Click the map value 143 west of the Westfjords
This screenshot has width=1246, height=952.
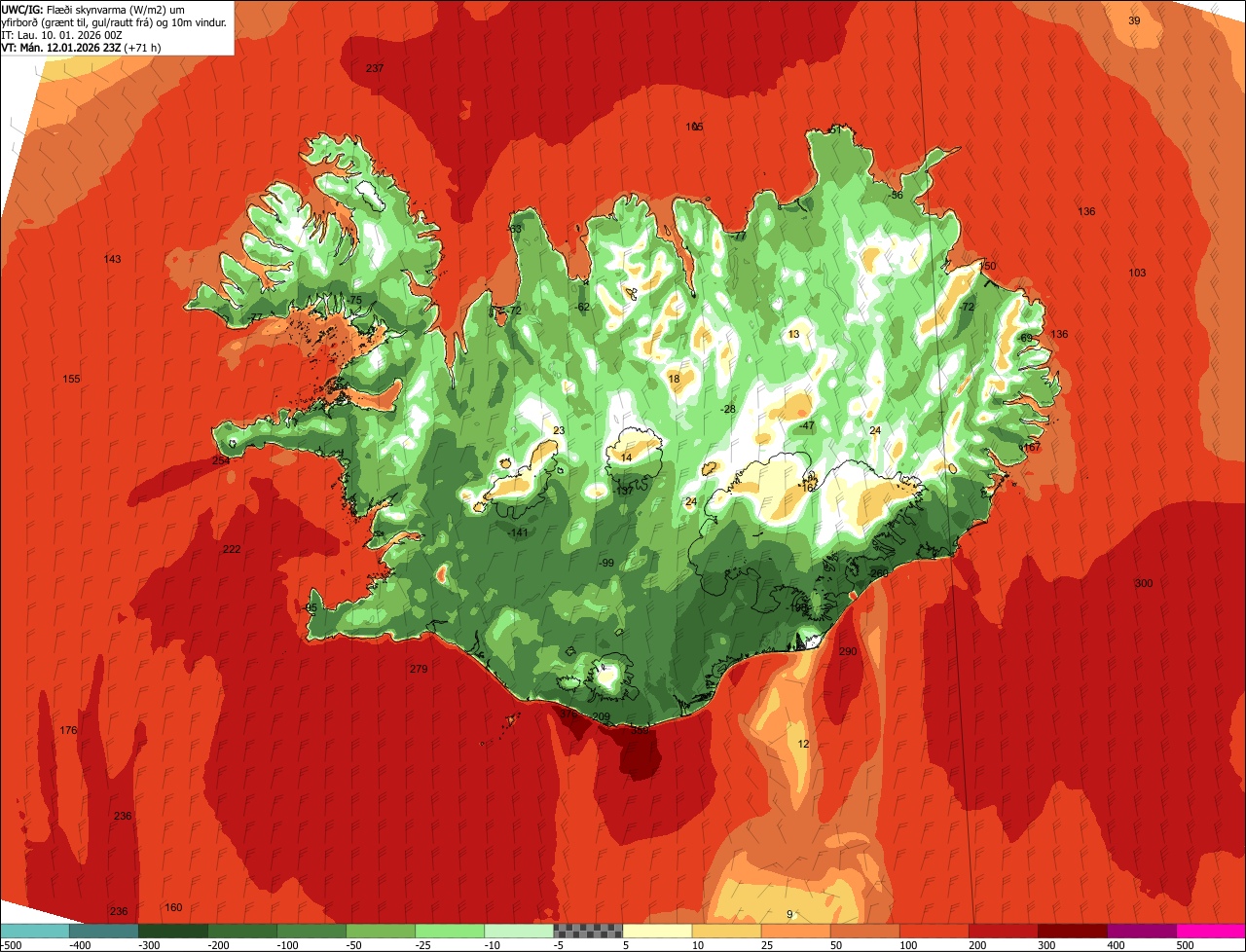(x=112, y=259)
